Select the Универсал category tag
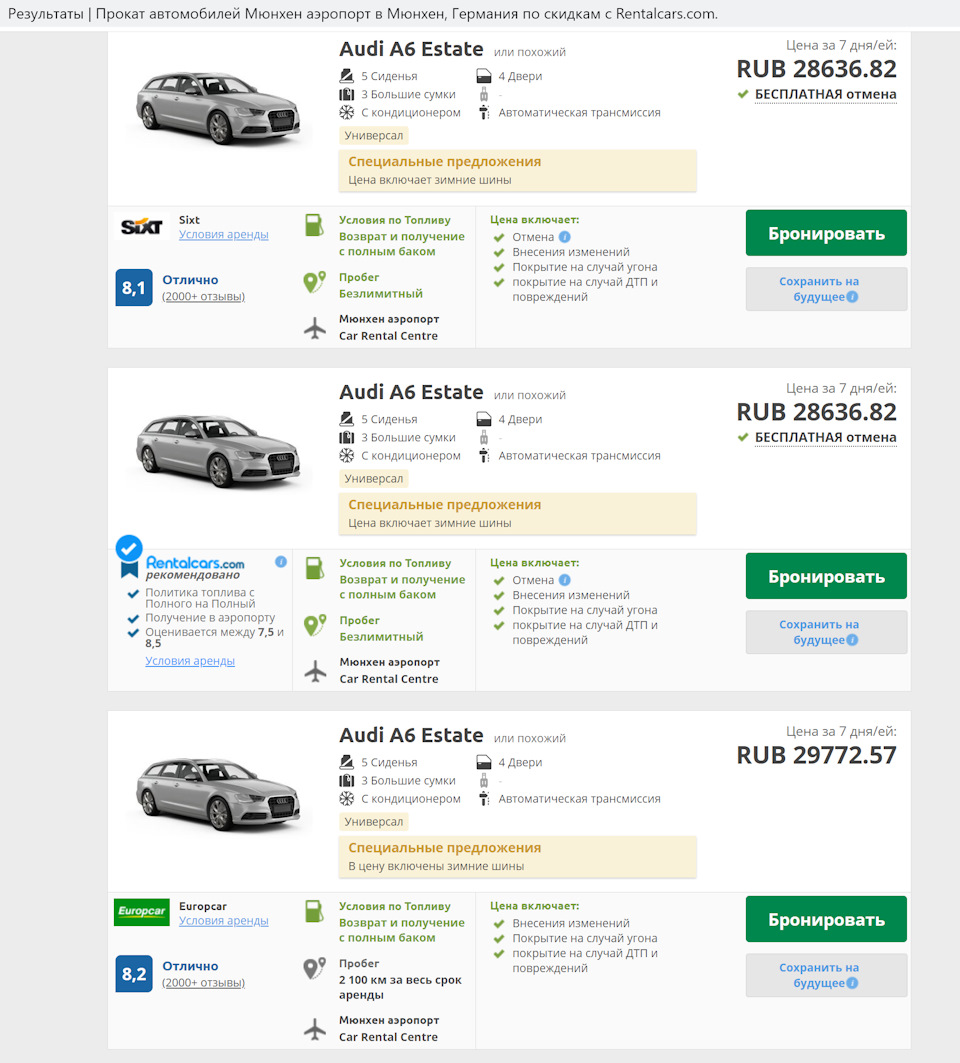 pos(373,135)
